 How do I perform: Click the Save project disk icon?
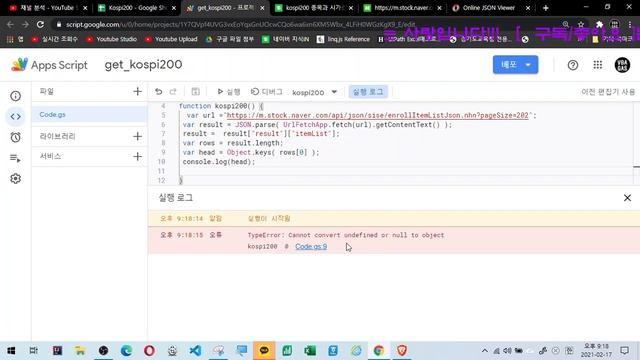[196, 92]
